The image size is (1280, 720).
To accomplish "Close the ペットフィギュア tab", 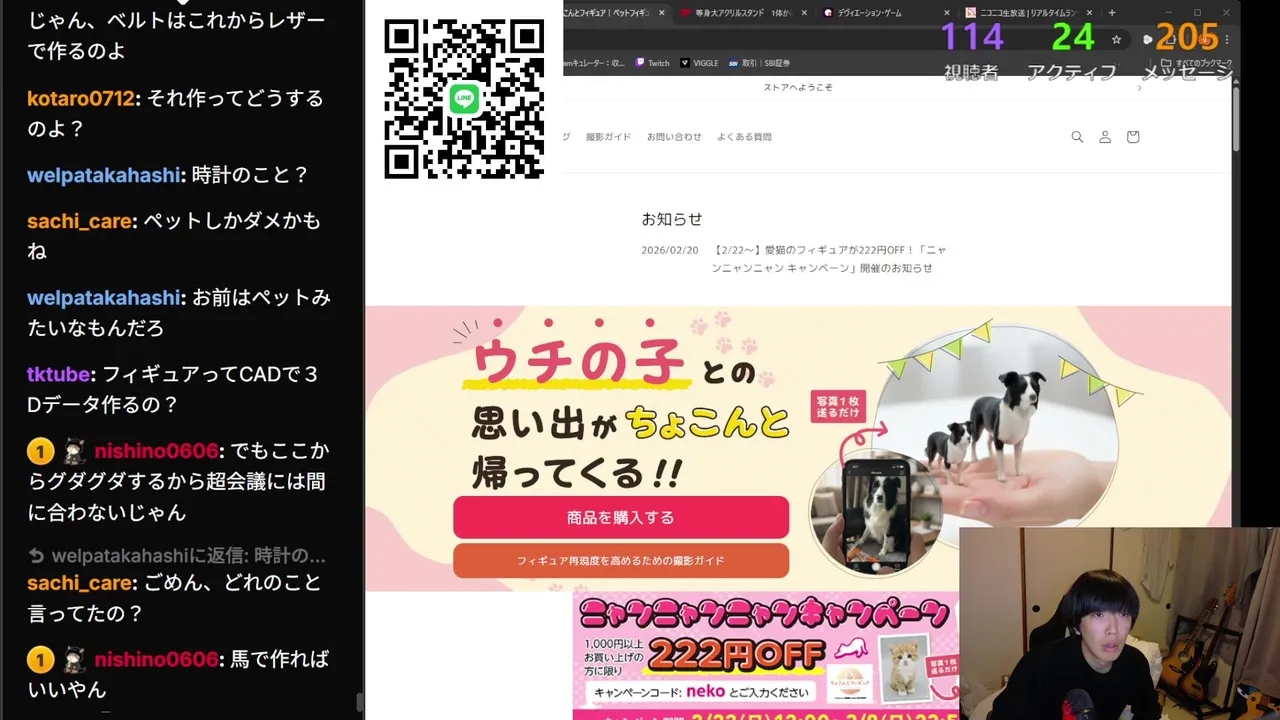I will [661, 13].
